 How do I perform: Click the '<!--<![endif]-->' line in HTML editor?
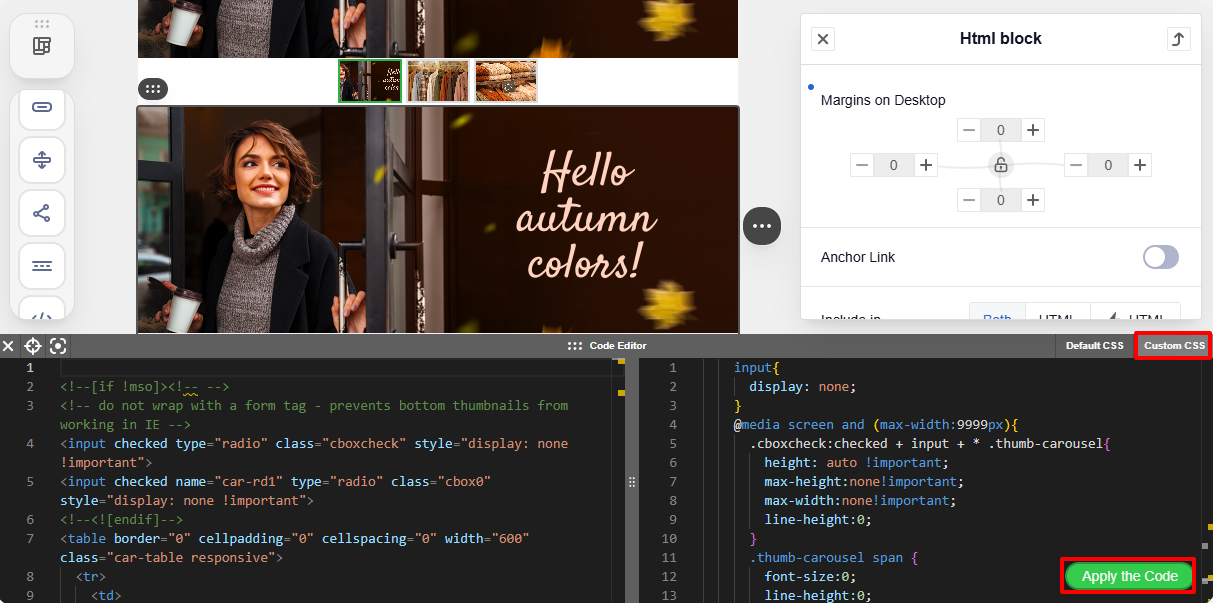point(122,519)
